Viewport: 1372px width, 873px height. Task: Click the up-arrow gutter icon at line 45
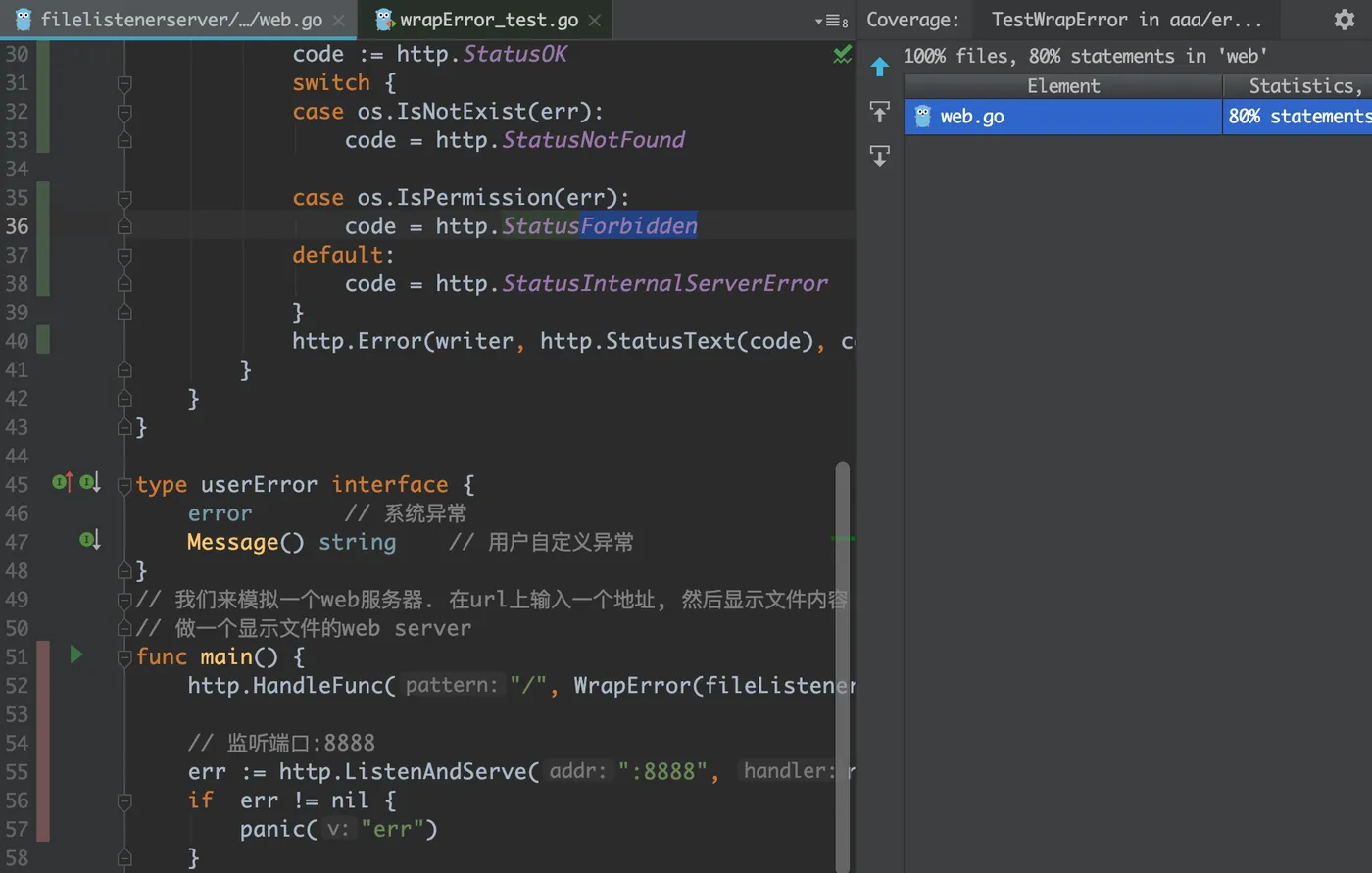(63, 482)
